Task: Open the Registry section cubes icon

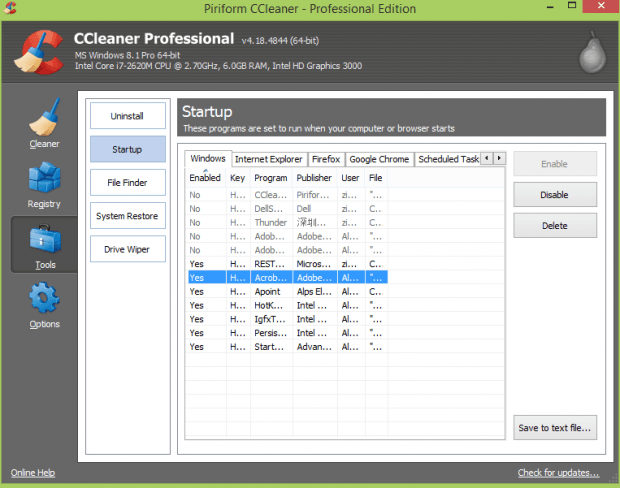Action: pyautogui.click(x=44, y=177)
